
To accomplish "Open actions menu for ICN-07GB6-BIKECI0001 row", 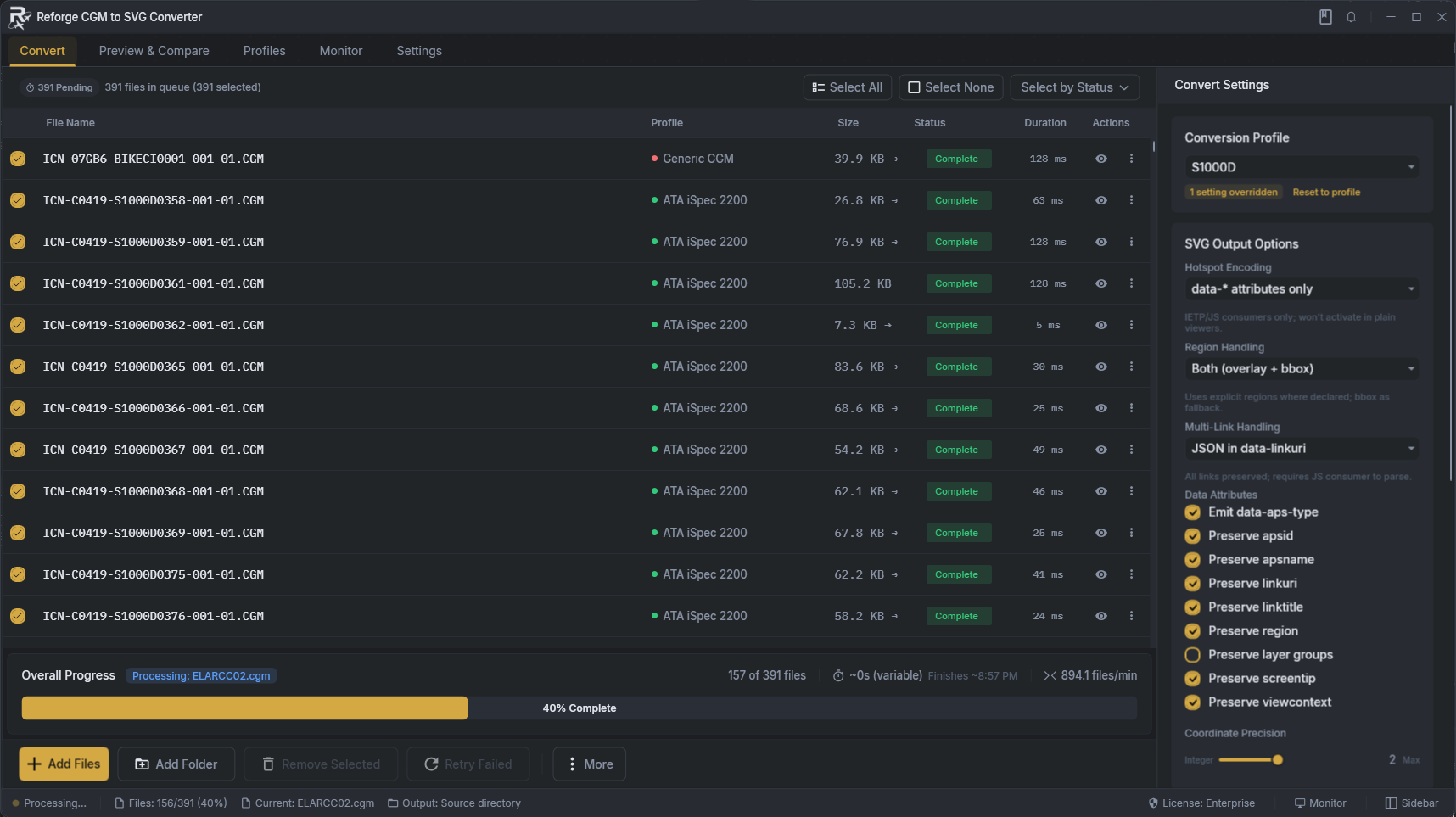I will [1131, 159].
